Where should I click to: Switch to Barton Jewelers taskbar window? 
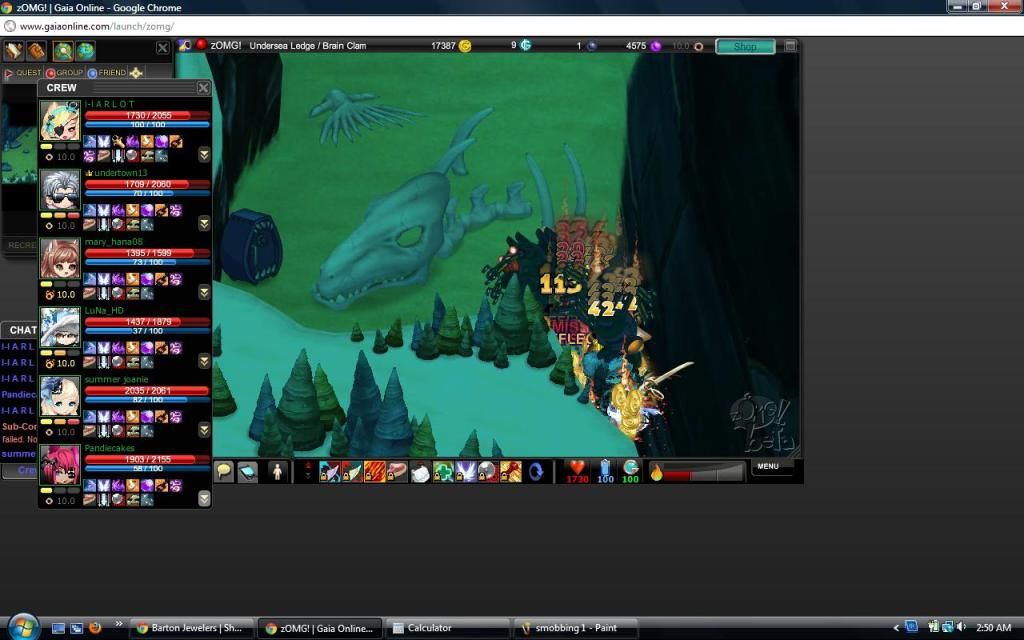pyautogui.click(x=191, y=628)
